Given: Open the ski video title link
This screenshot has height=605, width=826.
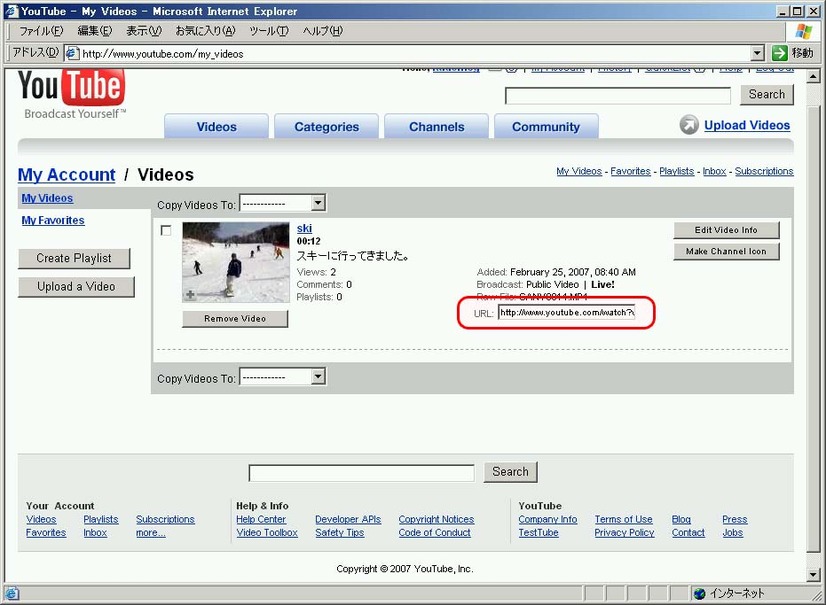Looking at the screenshot, I should tap(304, 228).
